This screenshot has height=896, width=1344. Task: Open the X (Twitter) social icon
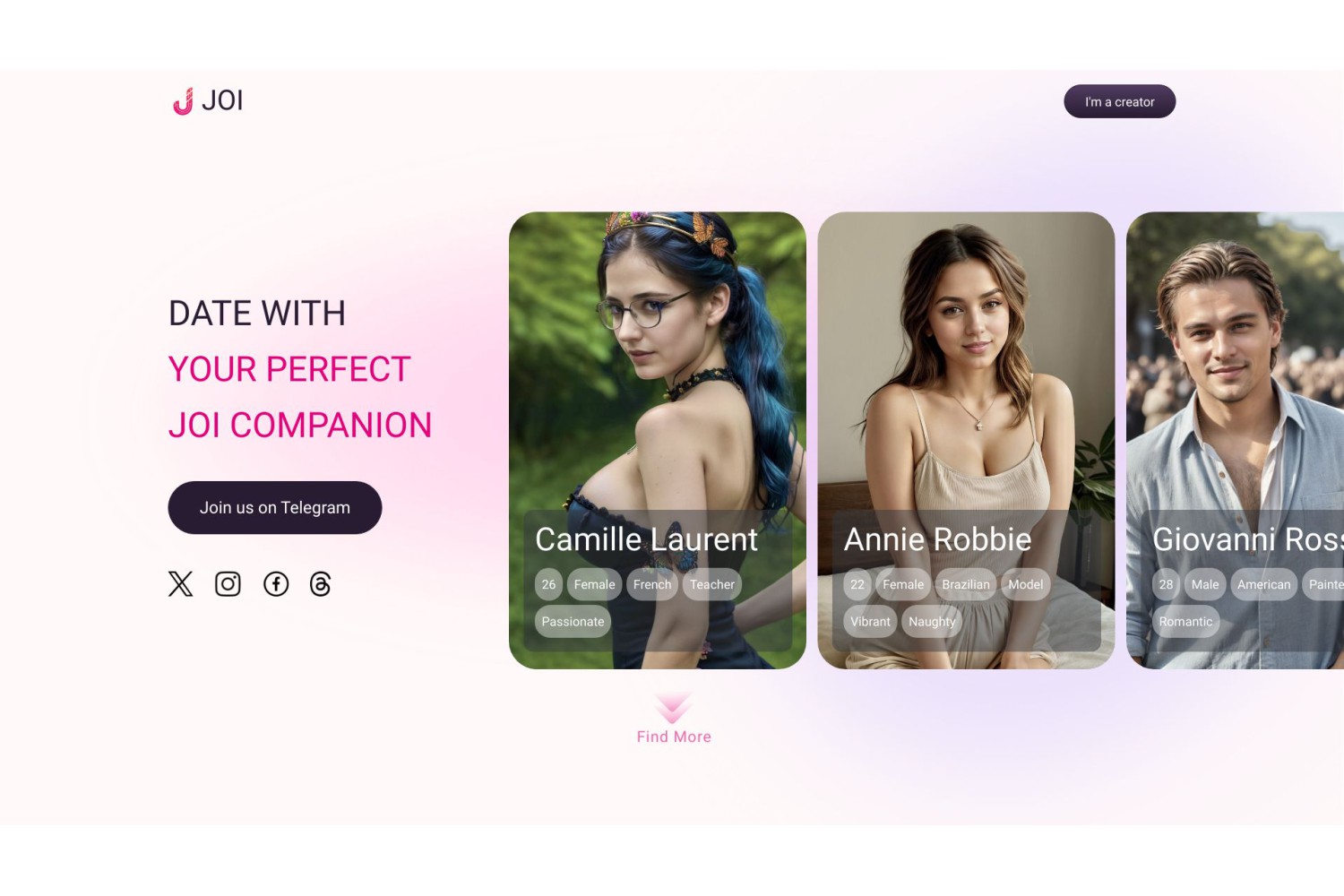point(180,584)
